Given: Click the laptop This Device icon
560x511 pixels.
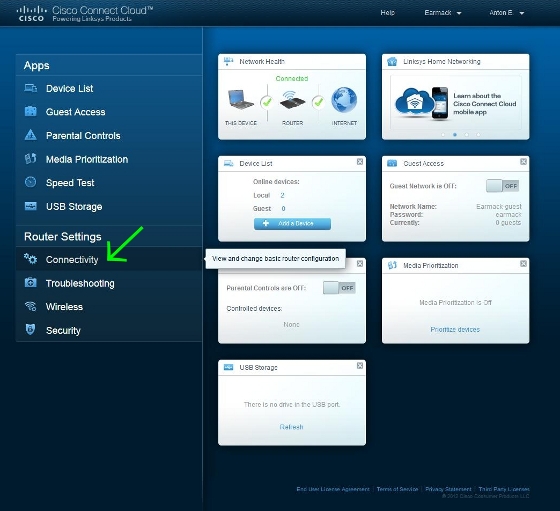Looking at the screenshot, I should (241, 100).
